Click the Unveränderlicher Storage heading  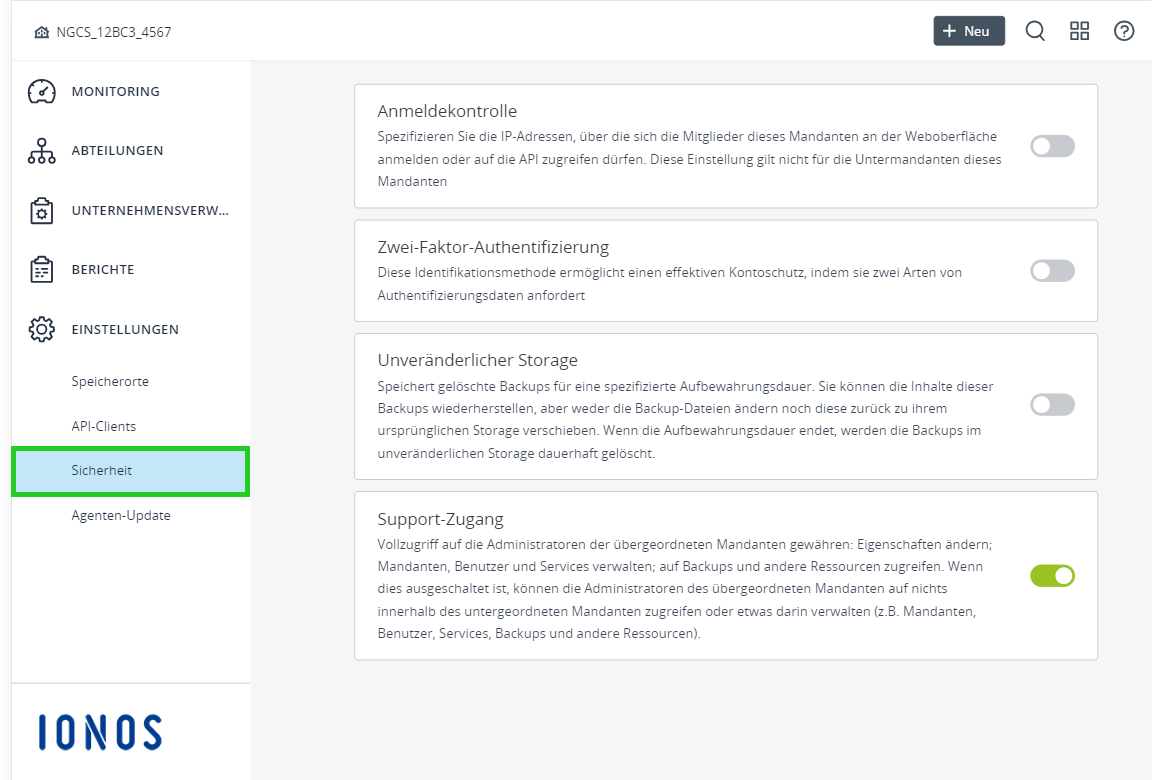[x=478, y=360]
